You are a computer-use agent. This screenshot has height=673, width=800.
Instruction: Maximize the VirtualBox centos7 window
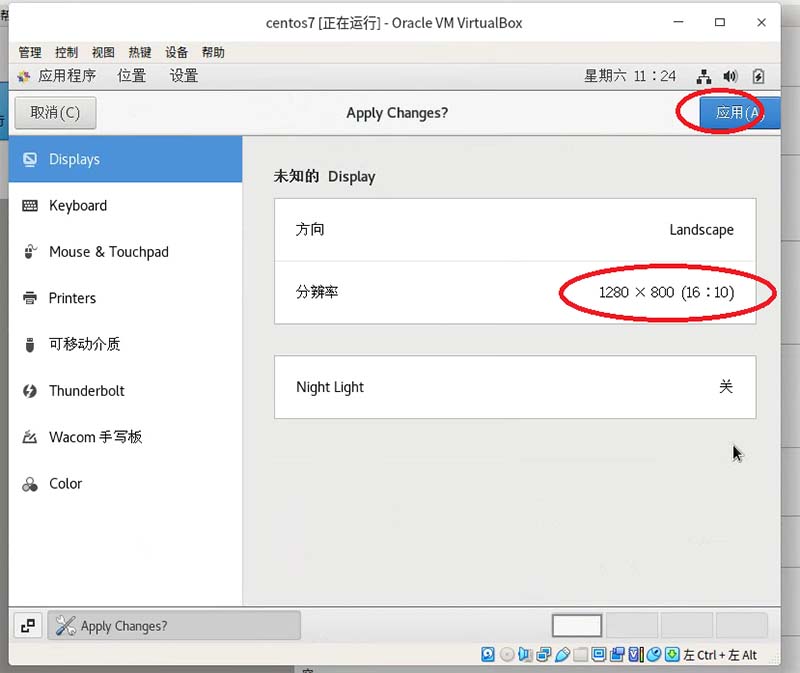pos(720,22)
